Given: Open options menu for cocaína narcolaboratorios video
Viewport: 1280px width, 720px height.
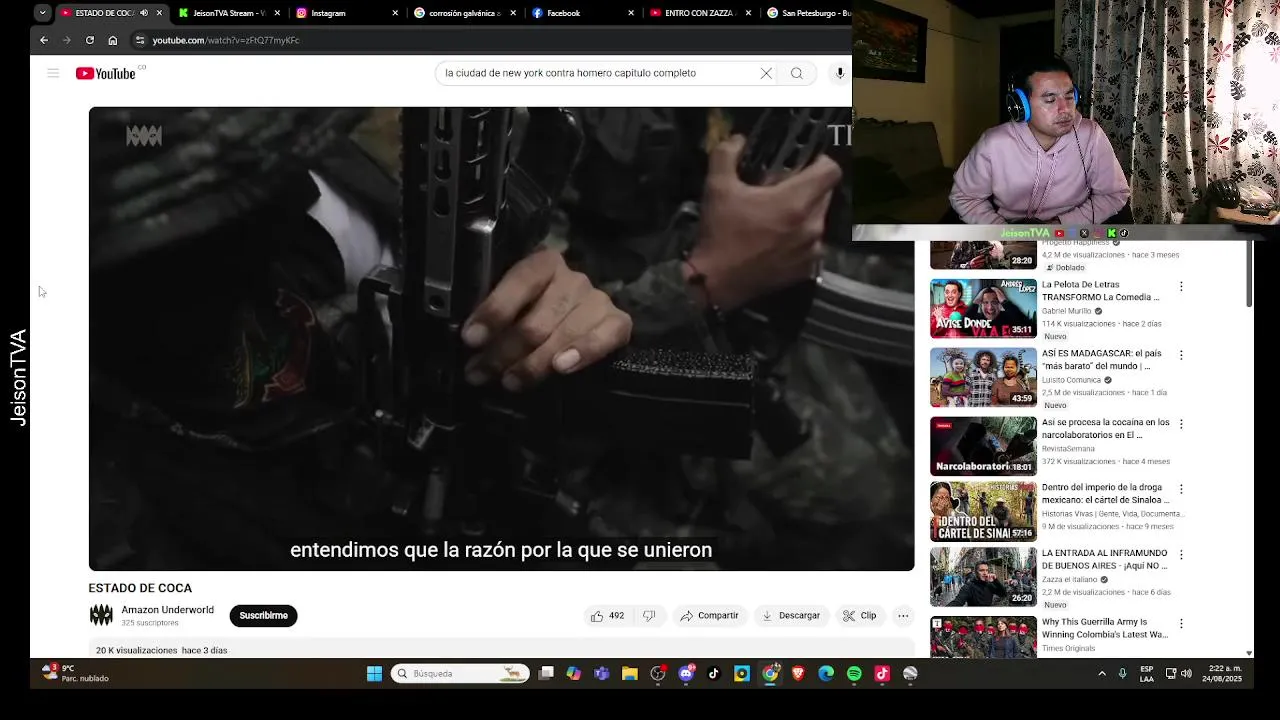Looking at the screenshot, I should (x=1181, y=424).
